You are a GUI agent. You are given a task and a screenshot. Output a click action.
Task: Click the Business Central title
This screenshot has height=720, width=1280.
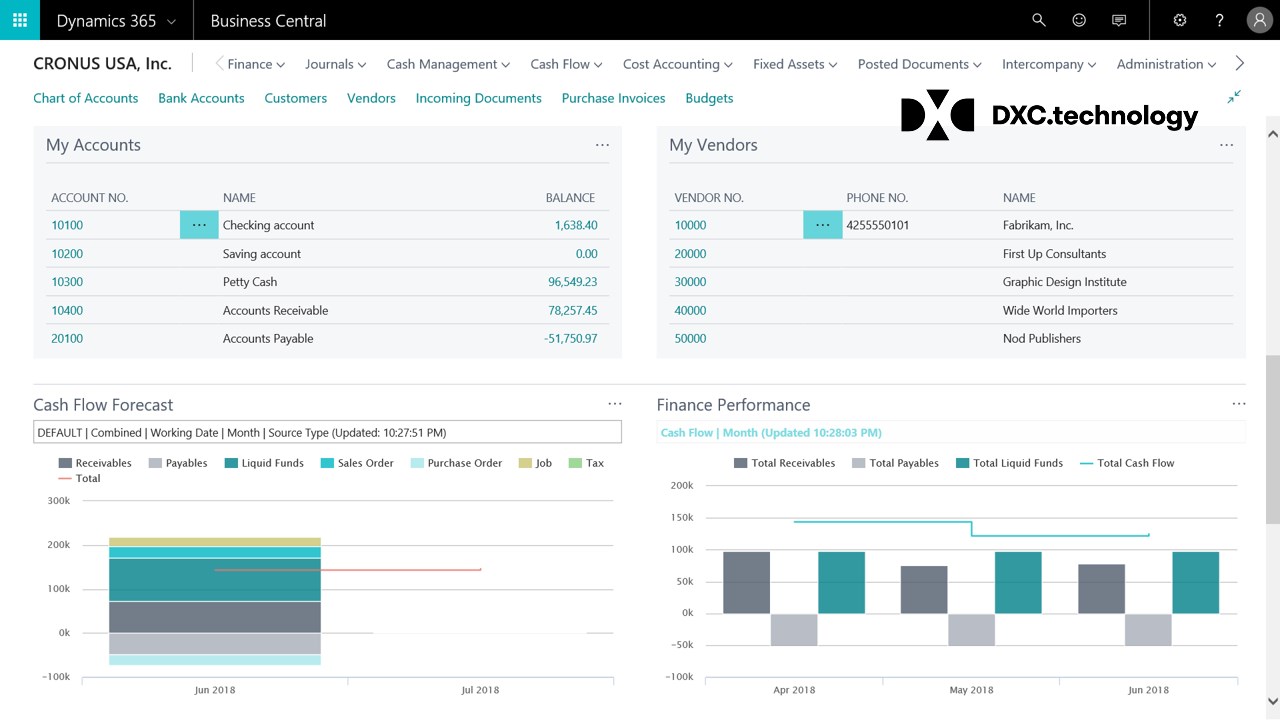coord(269,21)
